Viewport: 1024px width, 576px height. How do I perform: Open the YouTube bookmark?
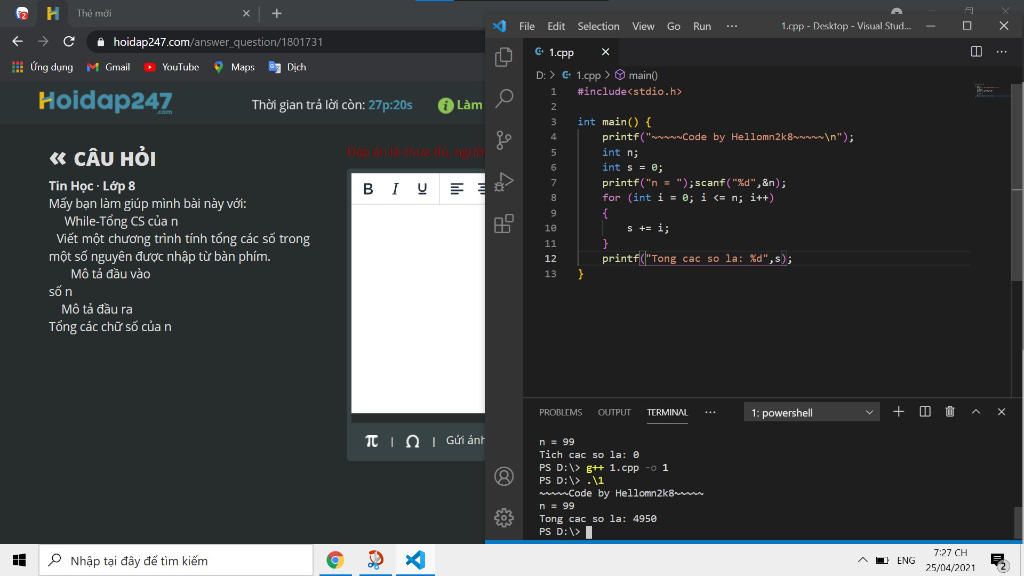click(171, 67)
